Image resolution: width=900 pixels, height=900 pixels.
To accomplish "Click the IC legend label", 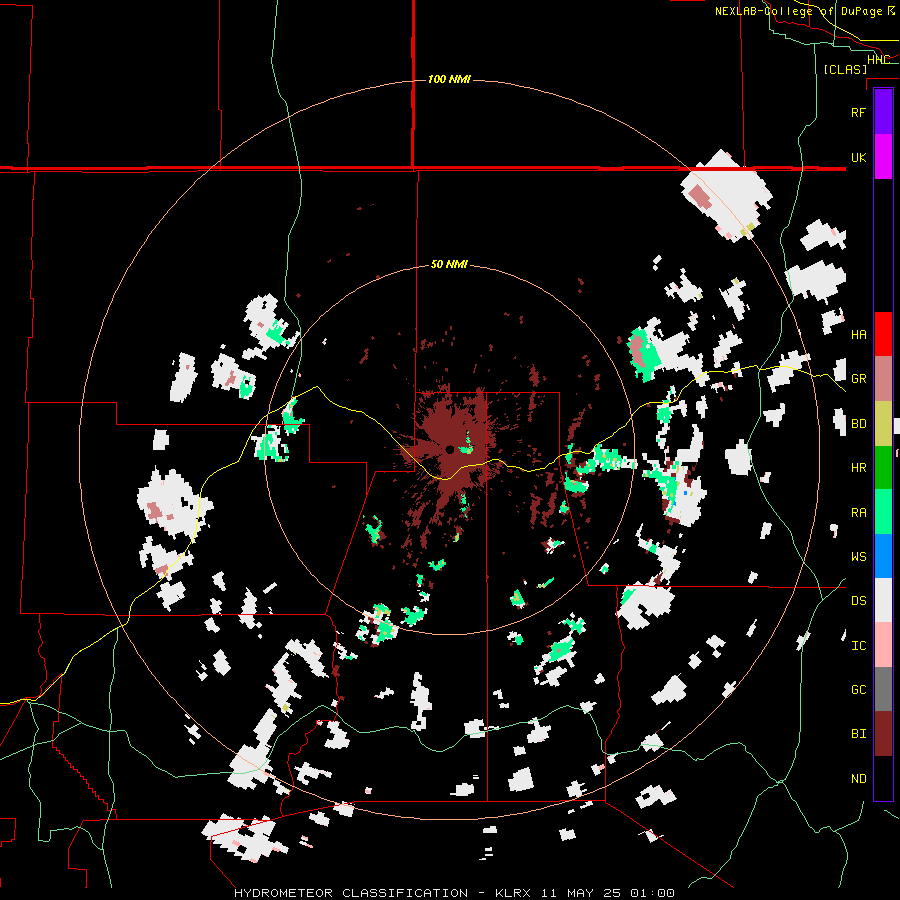I will click(858, 646).
